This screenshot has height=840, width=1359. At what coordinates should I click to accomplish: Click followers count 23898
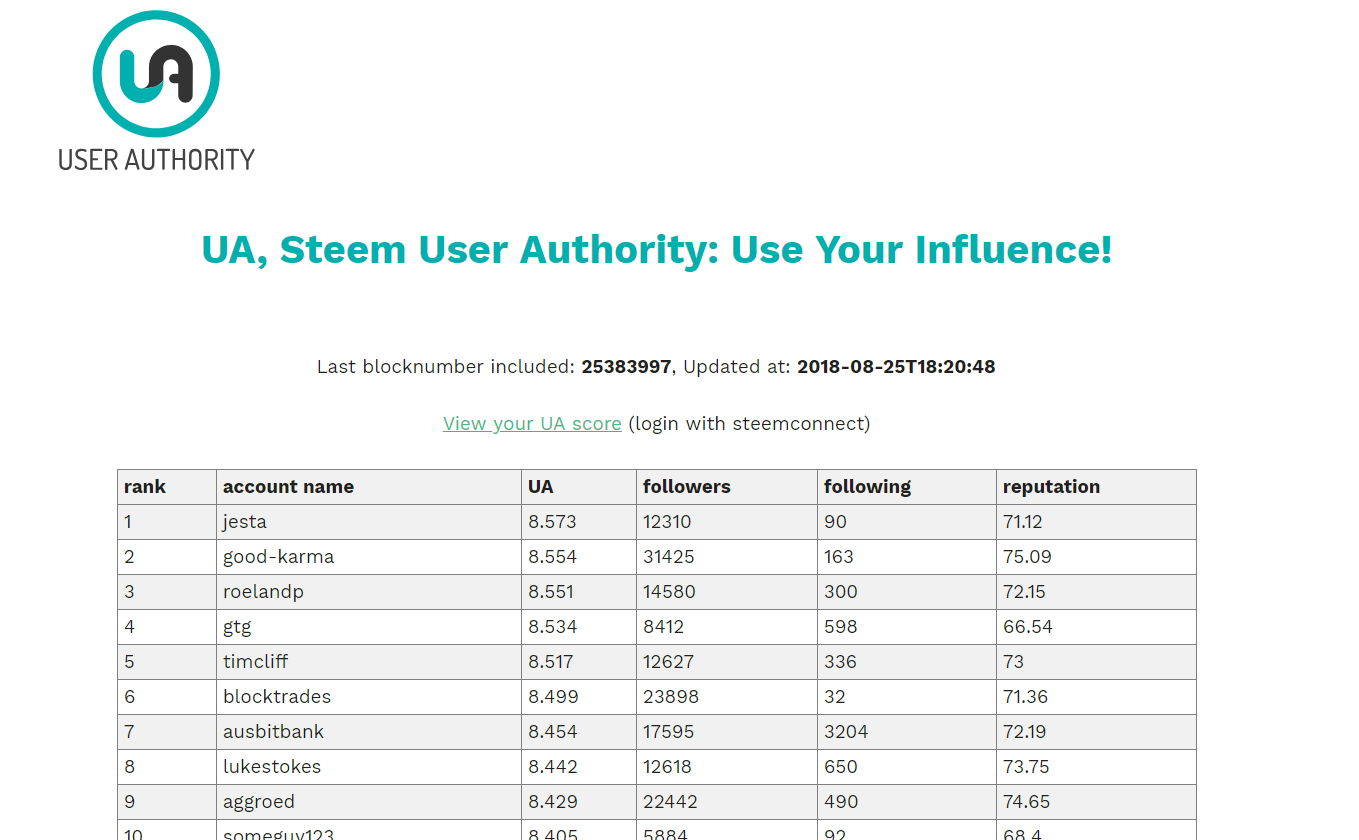[671, 697]
